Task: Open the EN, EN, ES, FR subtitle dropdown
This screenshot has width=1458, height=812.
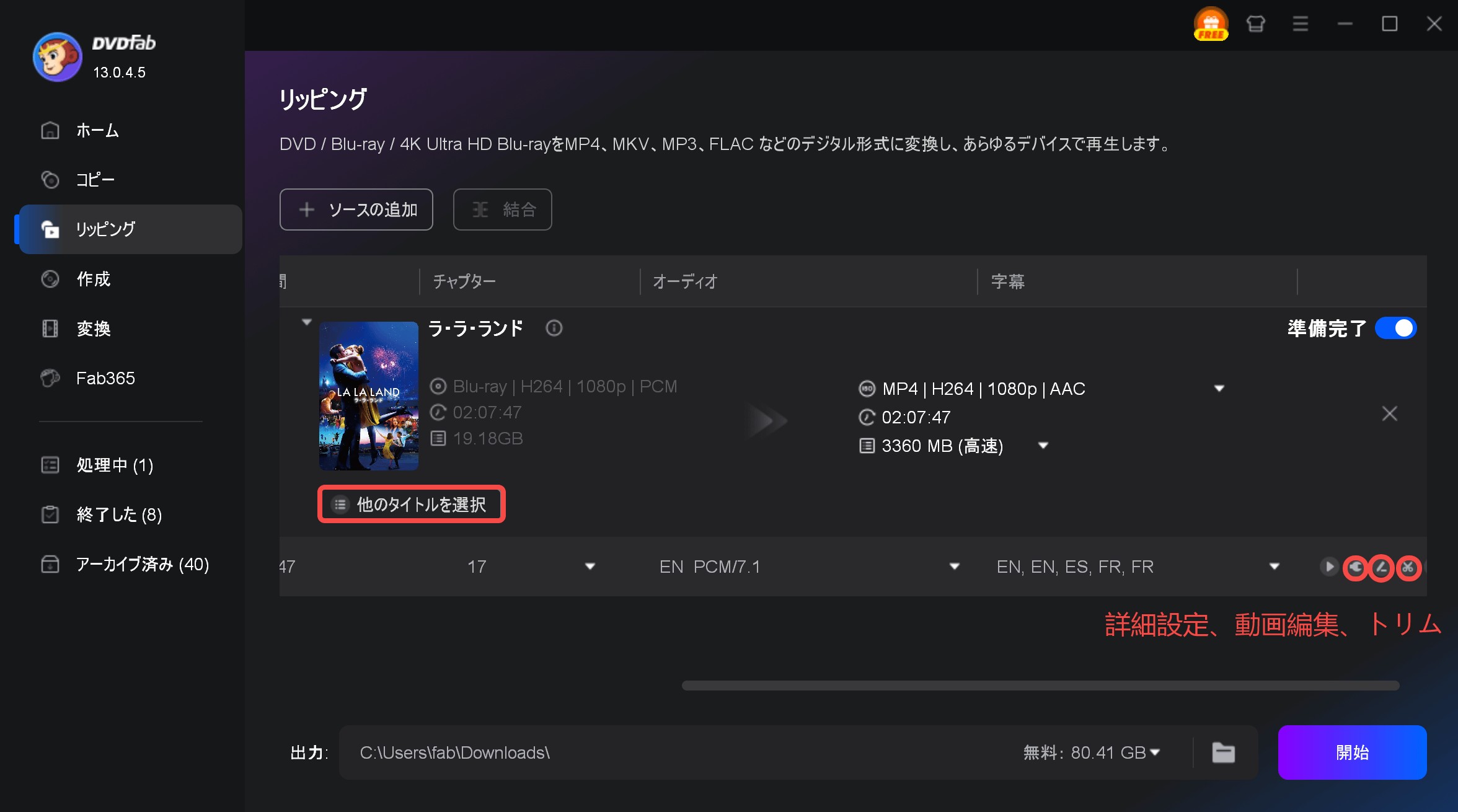Action: pyautogui.click(x=1275, y=566)
